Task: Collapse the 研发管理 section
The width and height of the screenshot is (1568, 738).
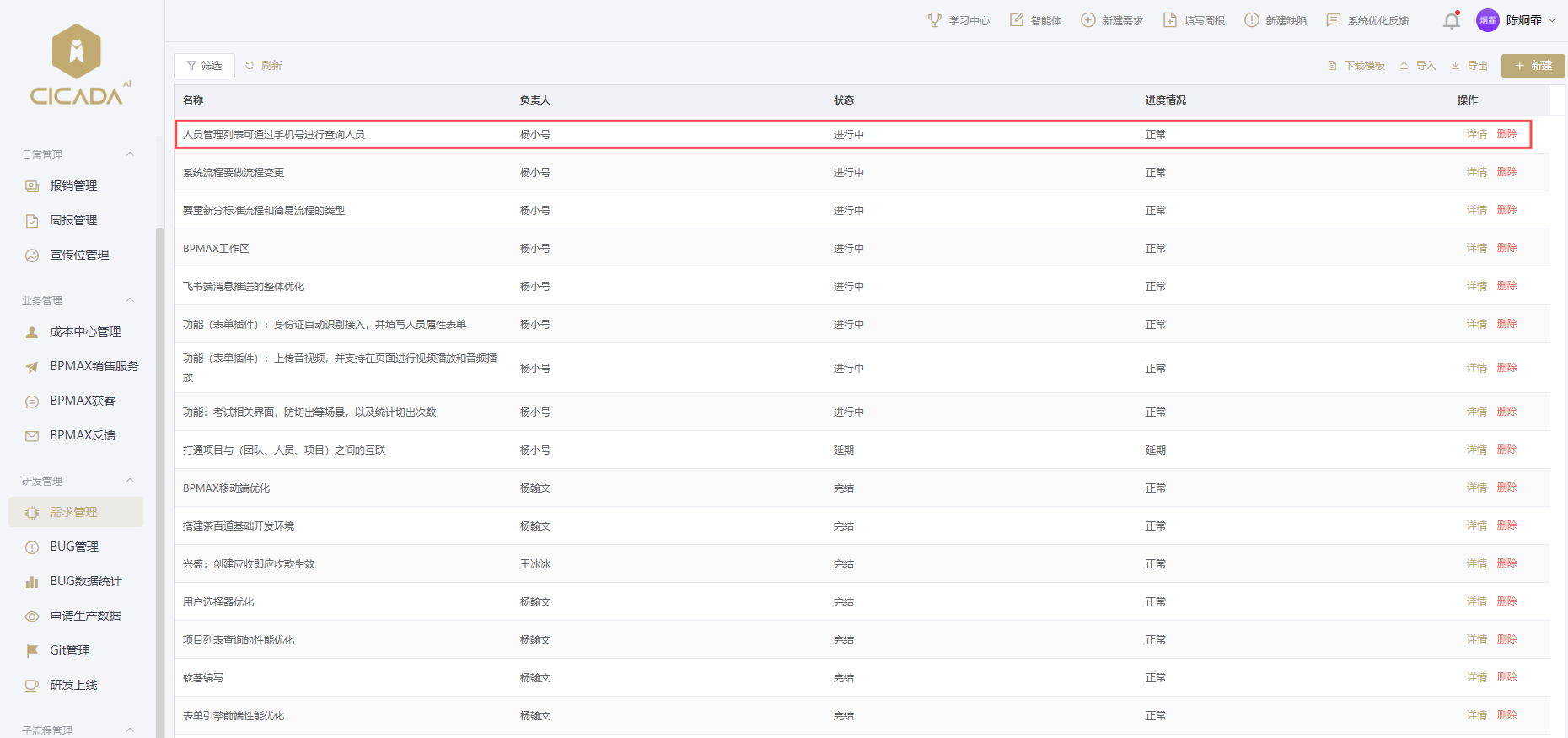Action: [130, 481]
